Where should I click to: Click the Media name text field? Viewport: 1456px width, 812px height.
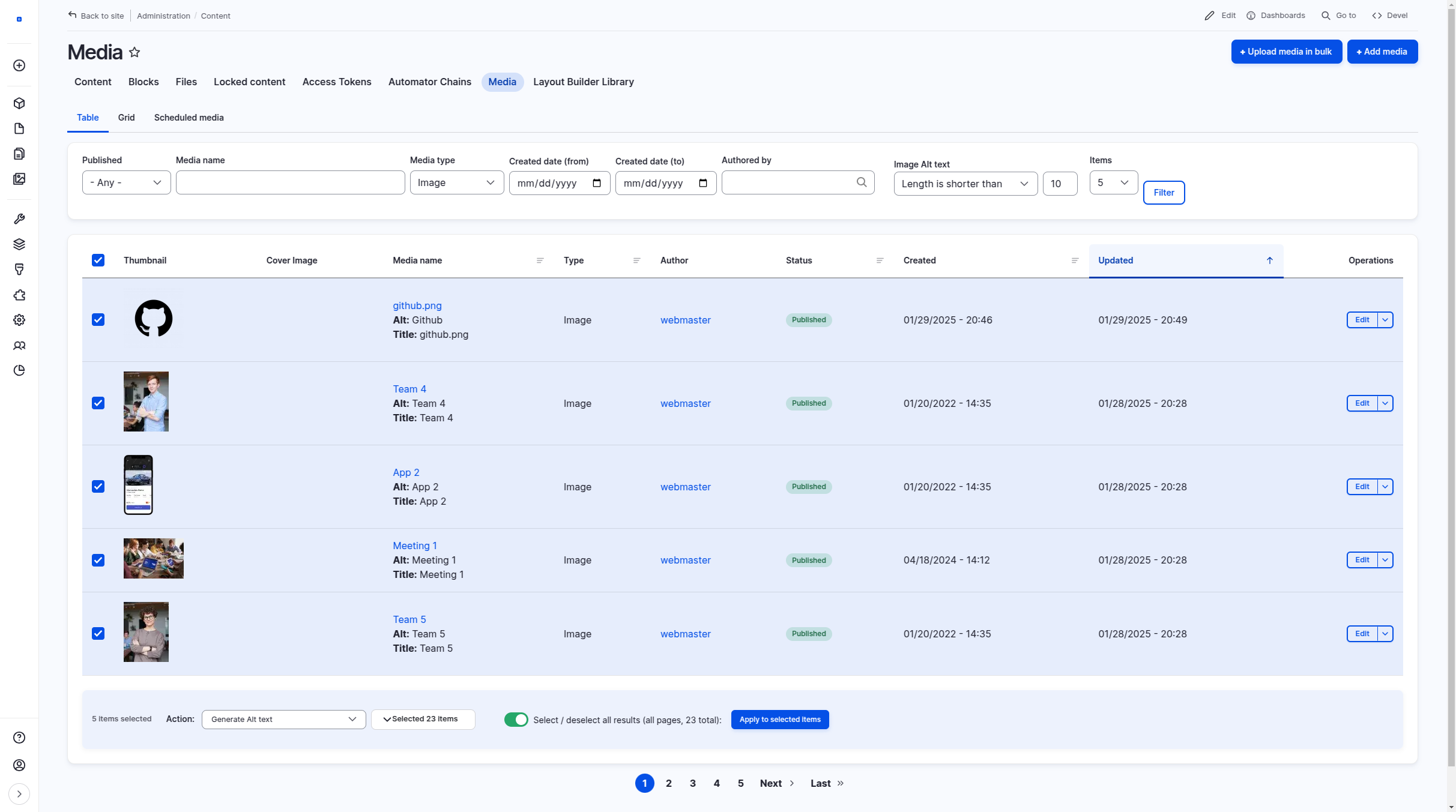click(x=290, y=182)
